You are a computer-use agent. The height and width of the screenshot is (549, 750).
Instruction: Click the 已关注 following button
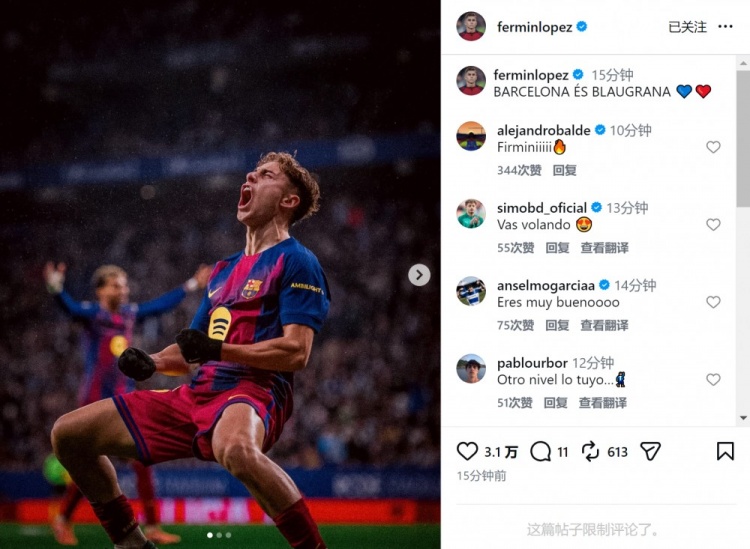coord(687,27)
